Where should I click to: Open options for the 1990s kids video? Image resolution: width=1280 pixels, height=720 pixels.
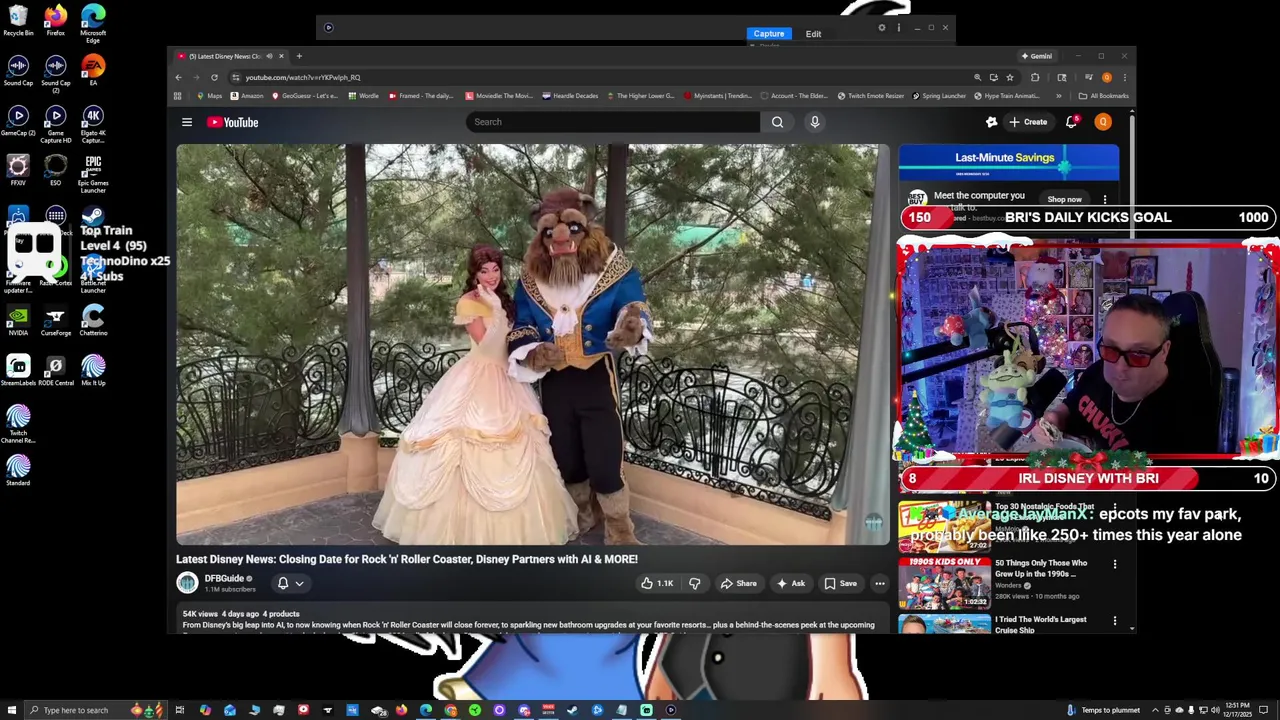pyautogui.click(x=1115, y=564)
